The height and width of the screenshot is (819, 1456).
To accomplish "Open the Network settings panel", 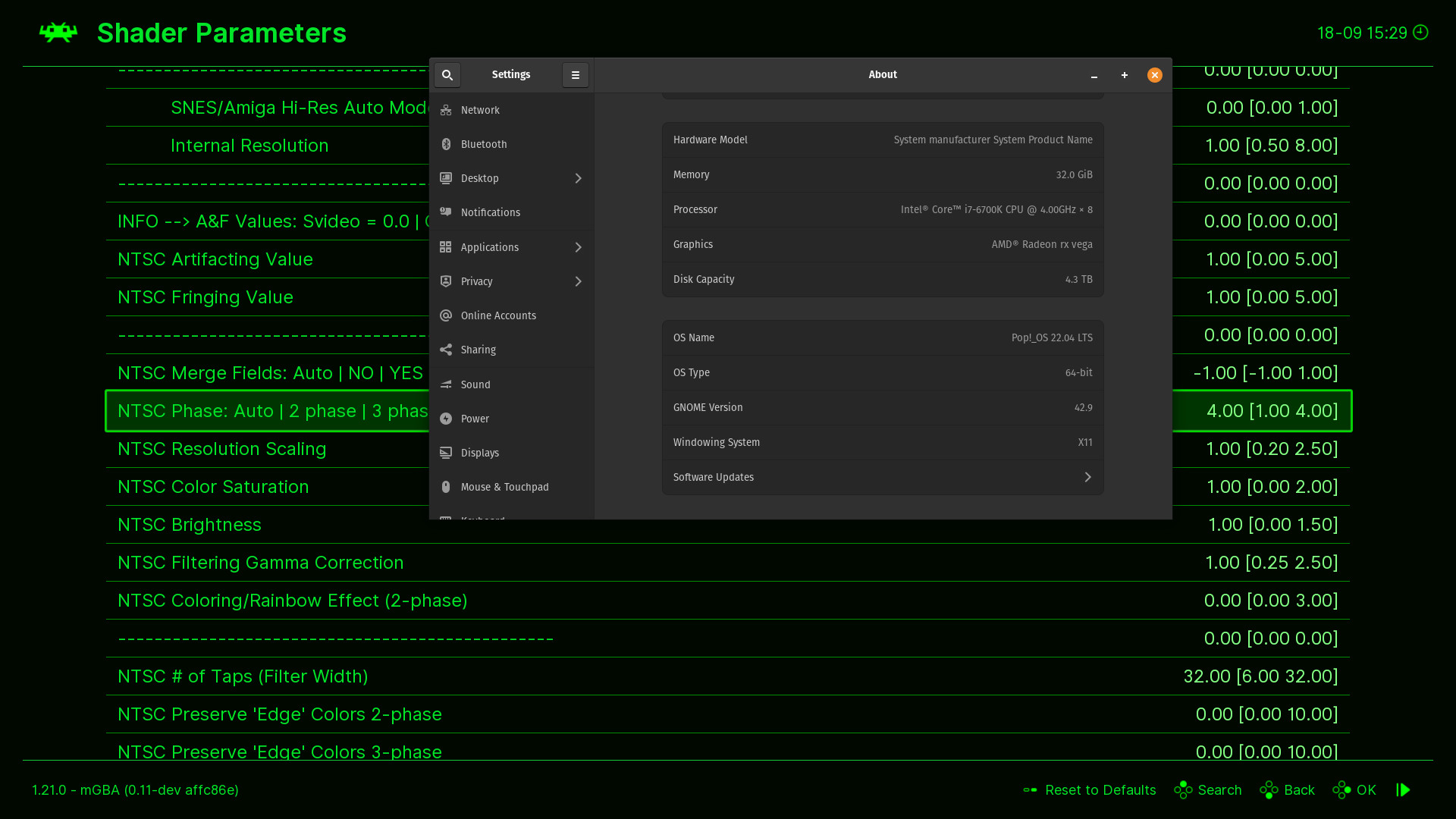I will tap(480, 110).
